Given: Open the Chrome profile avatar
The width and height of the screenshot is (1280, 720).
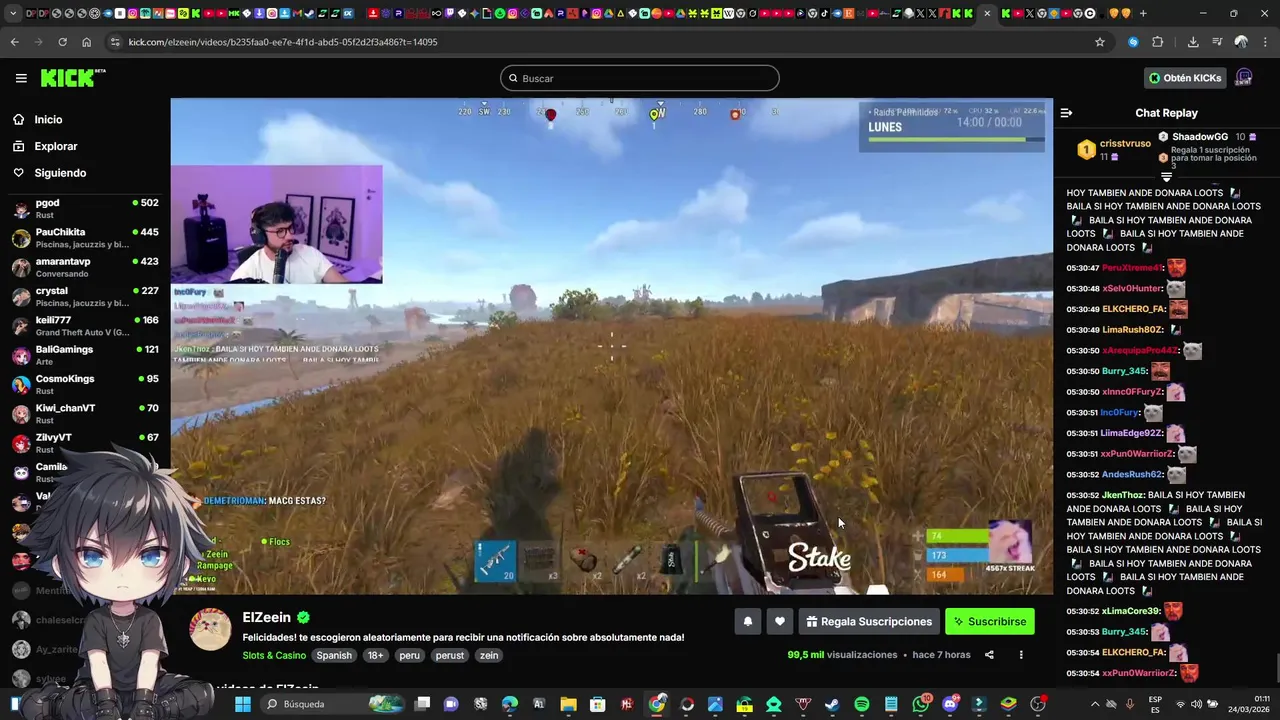Looking at the screenshot, I should coord(1241,42).
